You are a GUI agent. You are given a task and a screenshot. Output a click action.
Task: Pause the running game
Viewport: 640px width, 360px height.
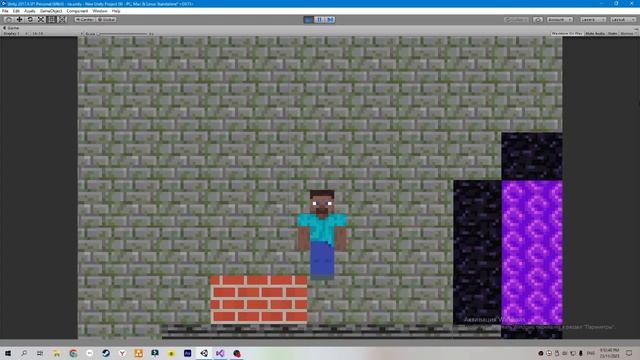320,20
